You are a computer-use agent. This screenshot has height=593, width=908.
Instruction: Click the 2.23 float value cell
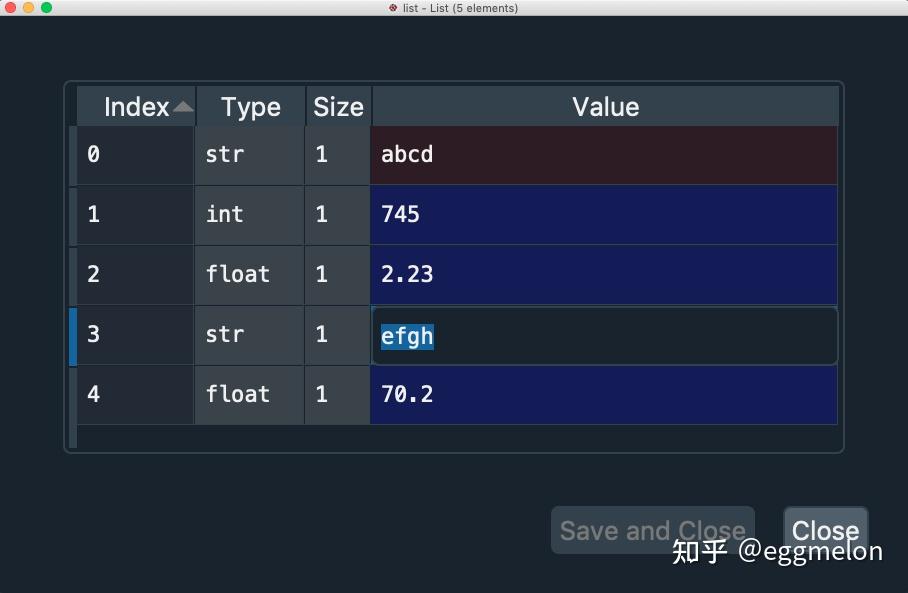[x=604, y=275]
